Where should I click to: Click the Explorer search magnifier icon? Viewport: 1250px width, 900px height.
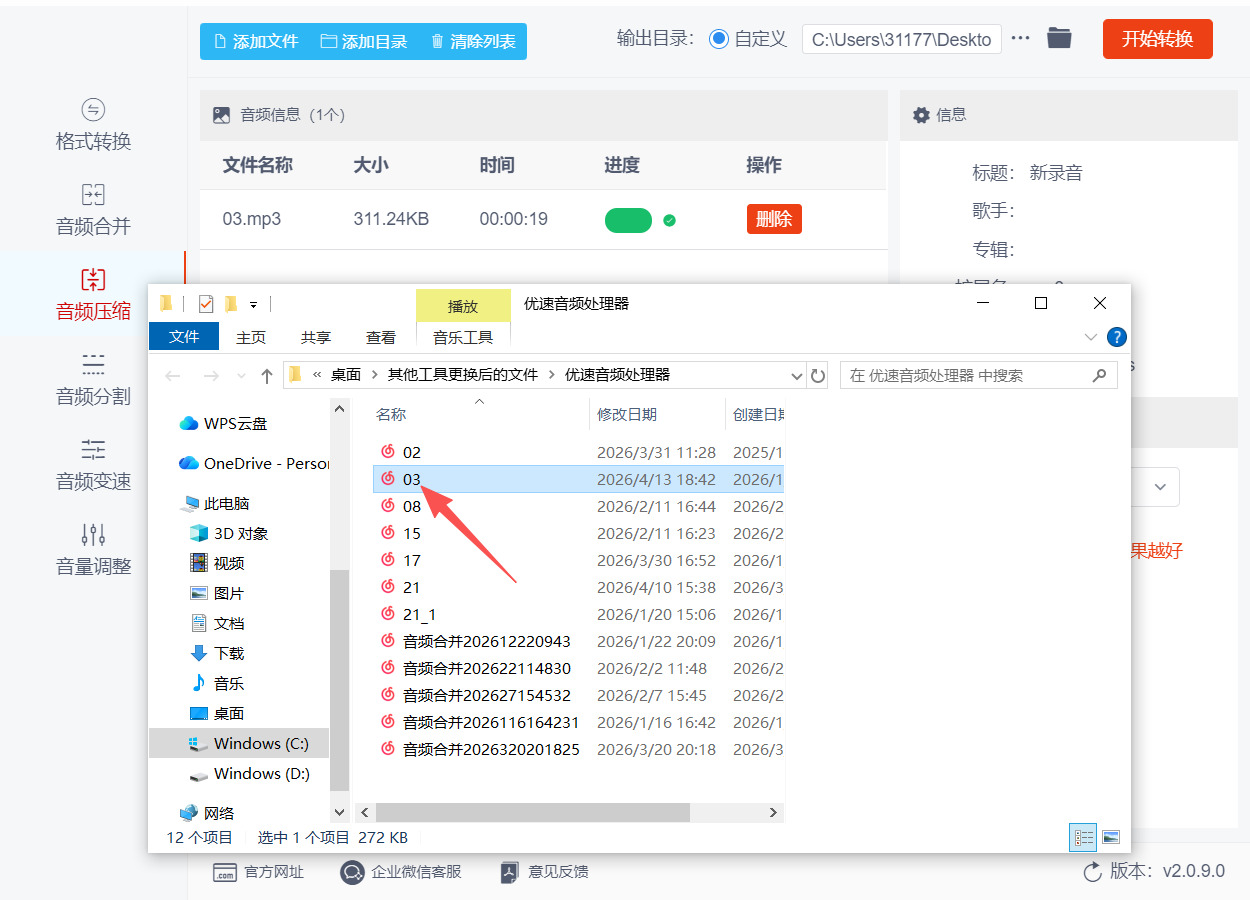point(1099,376)
